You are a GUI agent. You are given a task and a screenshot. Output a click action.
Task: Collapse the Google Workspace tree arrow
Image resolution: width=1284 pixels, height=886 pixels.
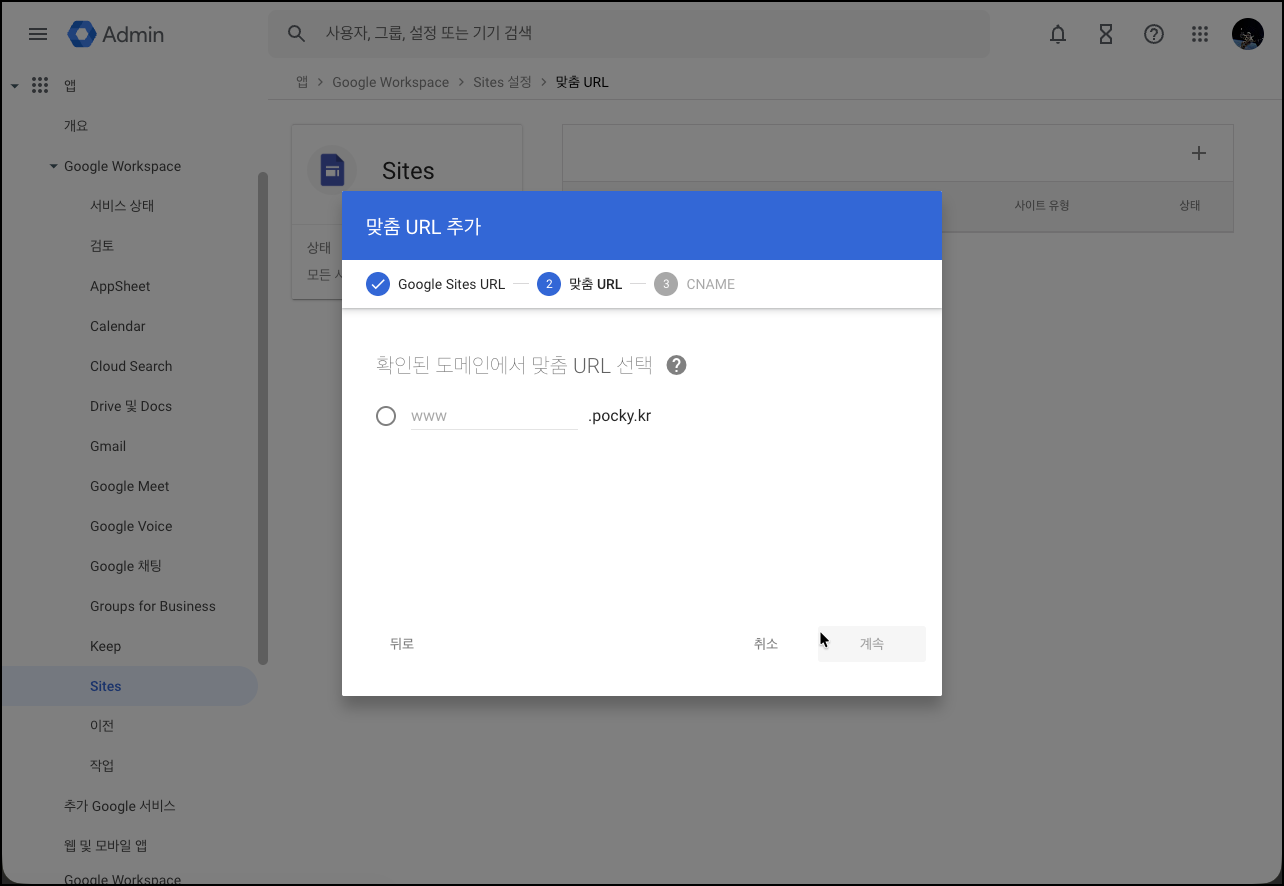coord(54,166)
